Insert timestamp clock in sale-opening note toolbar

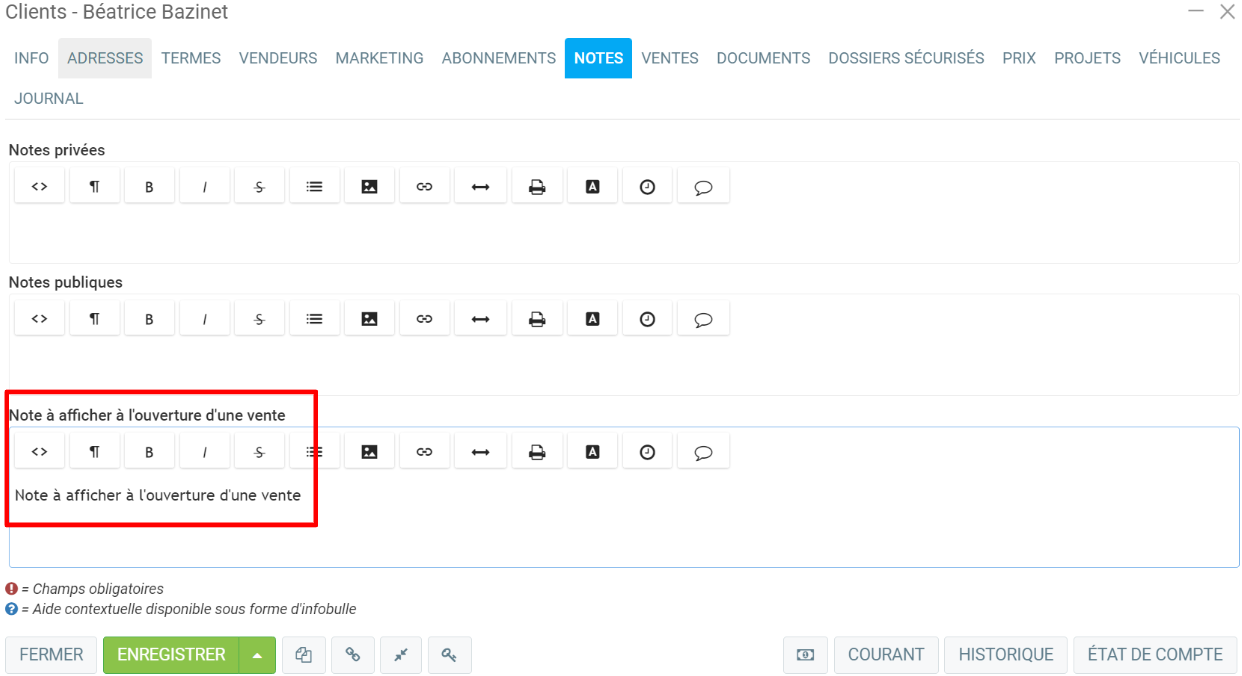647,452
